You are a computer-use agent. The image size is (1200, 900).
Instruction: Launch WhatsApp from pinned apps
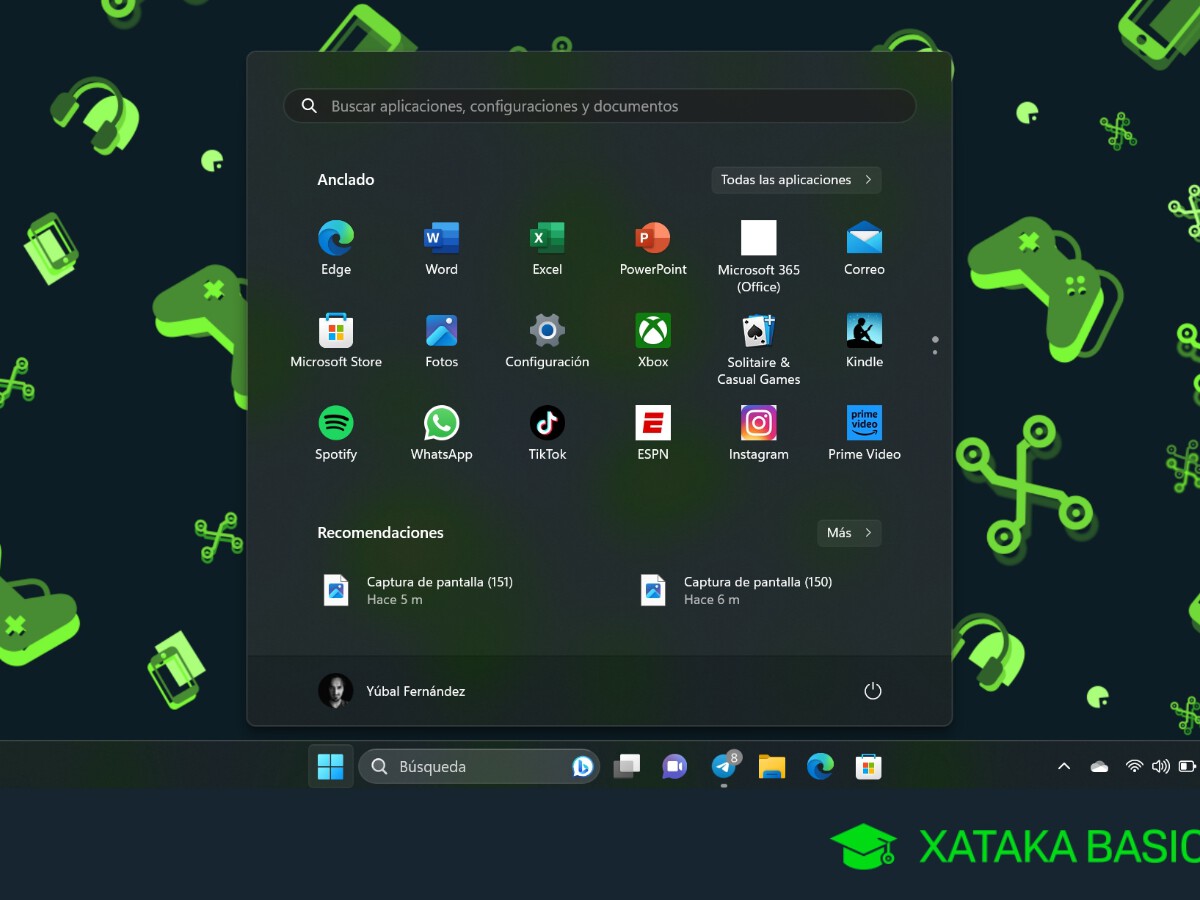pos(441,424)
